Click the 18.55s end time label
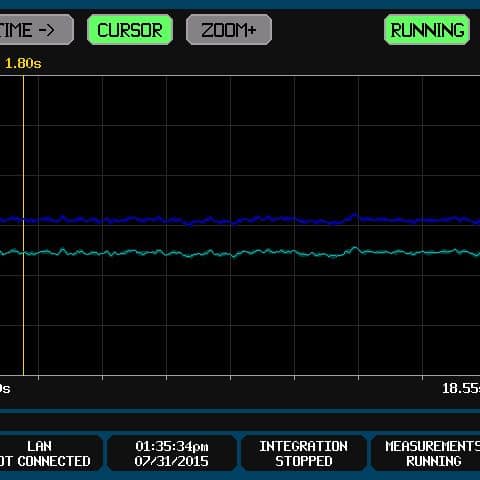 coord(461,388)
